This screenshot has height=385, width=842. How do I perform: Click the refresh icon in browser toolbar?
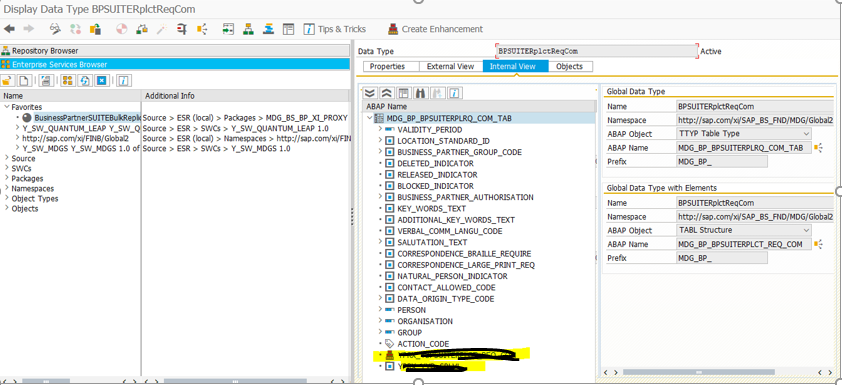coord(84,81)
